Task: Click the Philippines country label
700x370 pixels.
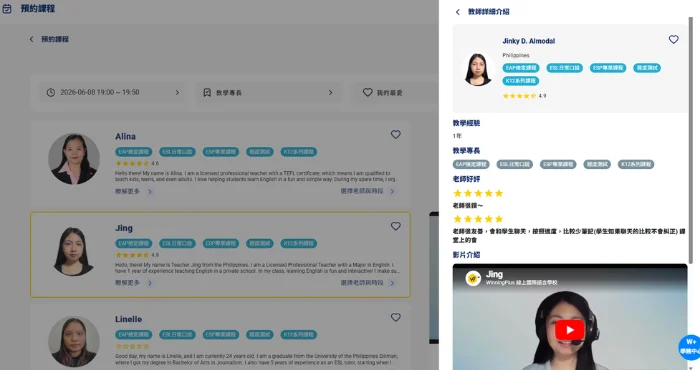Action: point(516,55)
